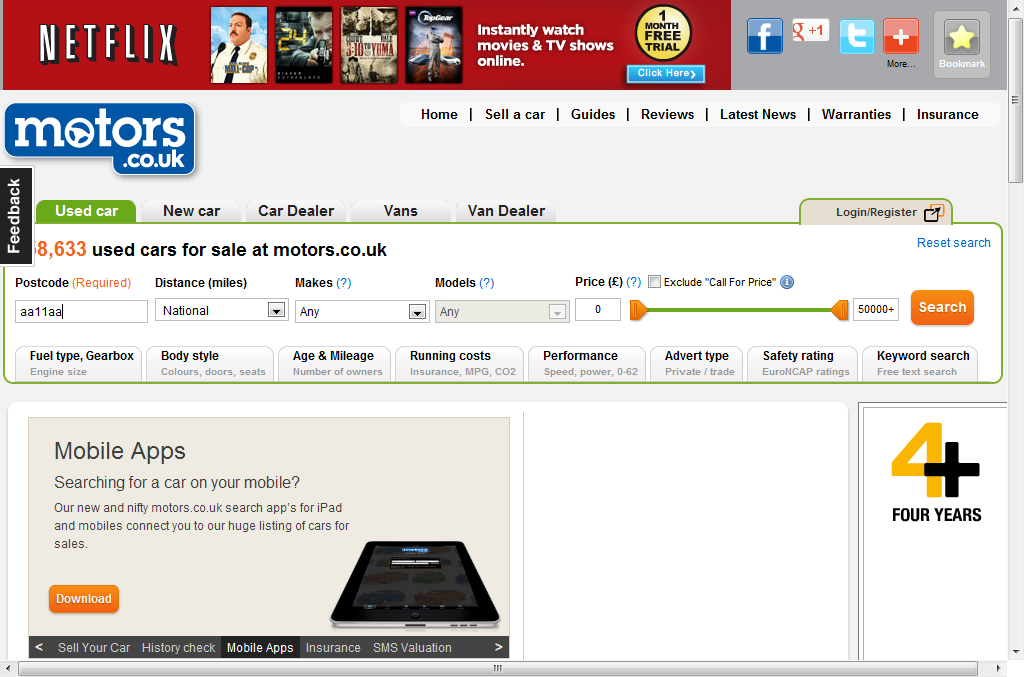Viewport: 1024px width, 677px height.
Task: Open the Login/Register popup icon
Action: pyautogui.click(x=934, y=212)
